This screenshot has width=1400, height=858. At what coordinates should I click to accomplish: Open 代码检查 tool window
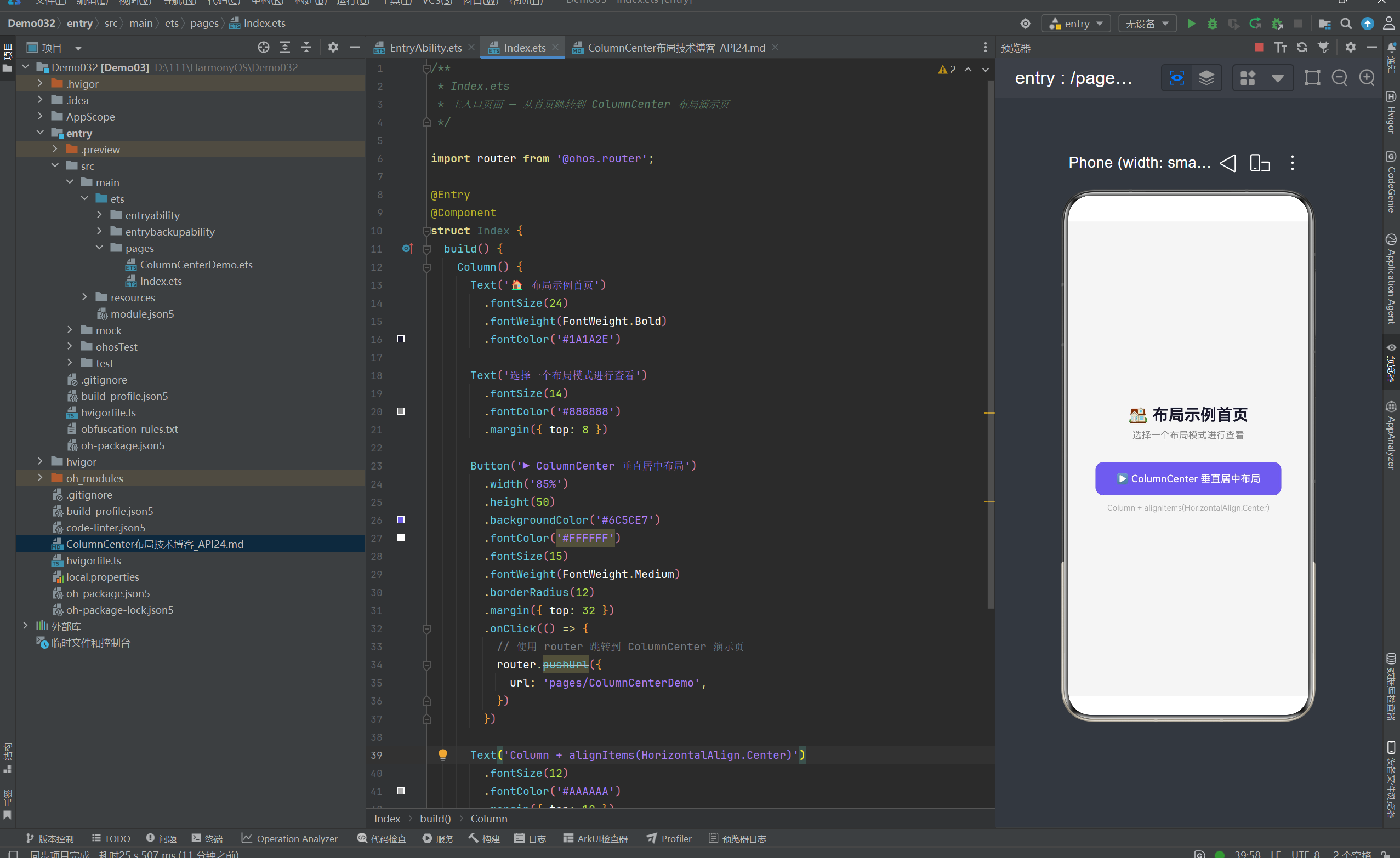[382, 838]
